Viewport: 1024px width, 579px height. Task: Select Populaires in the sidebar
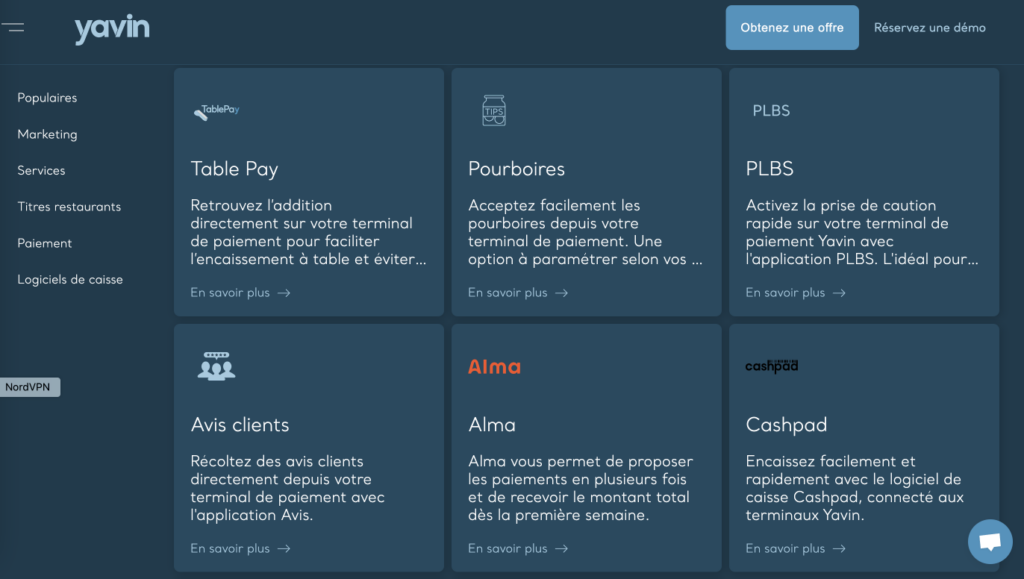pos(47,98)
